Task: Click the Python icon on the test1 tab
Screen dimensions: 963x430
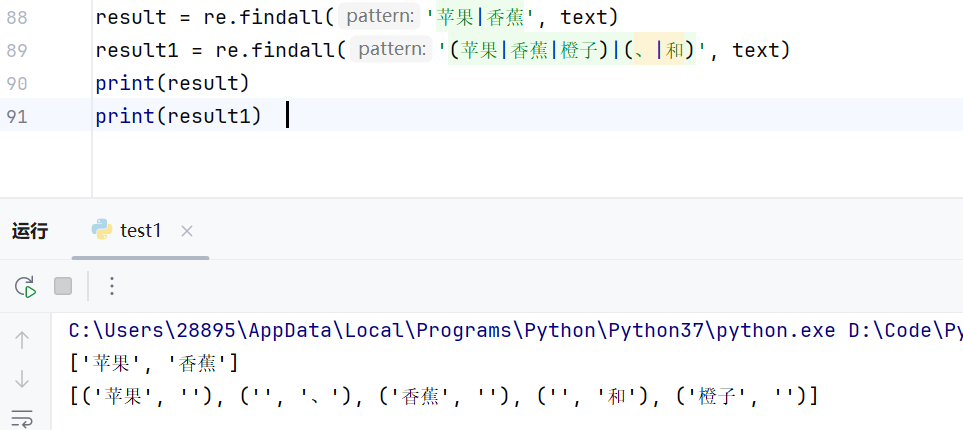Action: 102,230
